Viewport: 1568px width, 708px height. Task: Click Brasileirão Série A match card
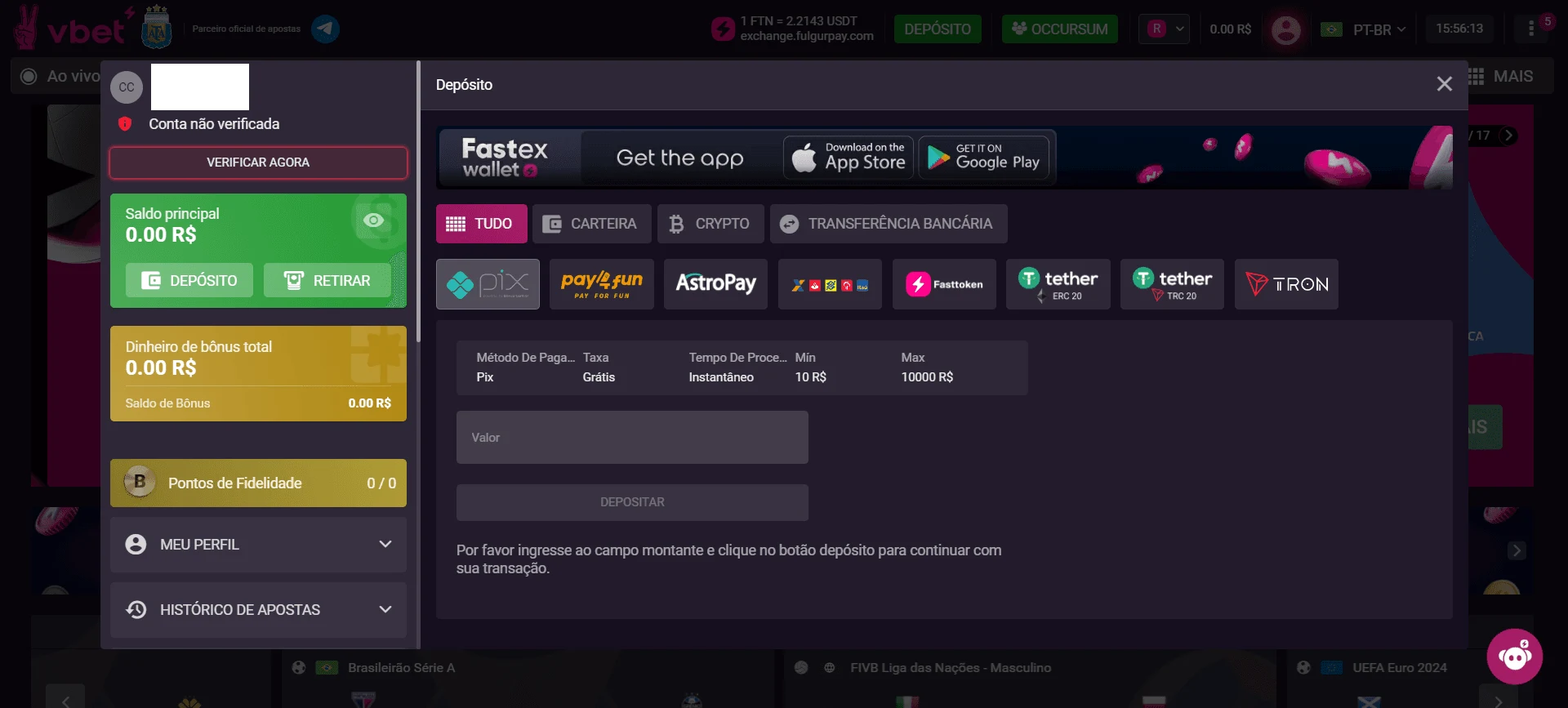pyautogui.click(x=527, y=678)
